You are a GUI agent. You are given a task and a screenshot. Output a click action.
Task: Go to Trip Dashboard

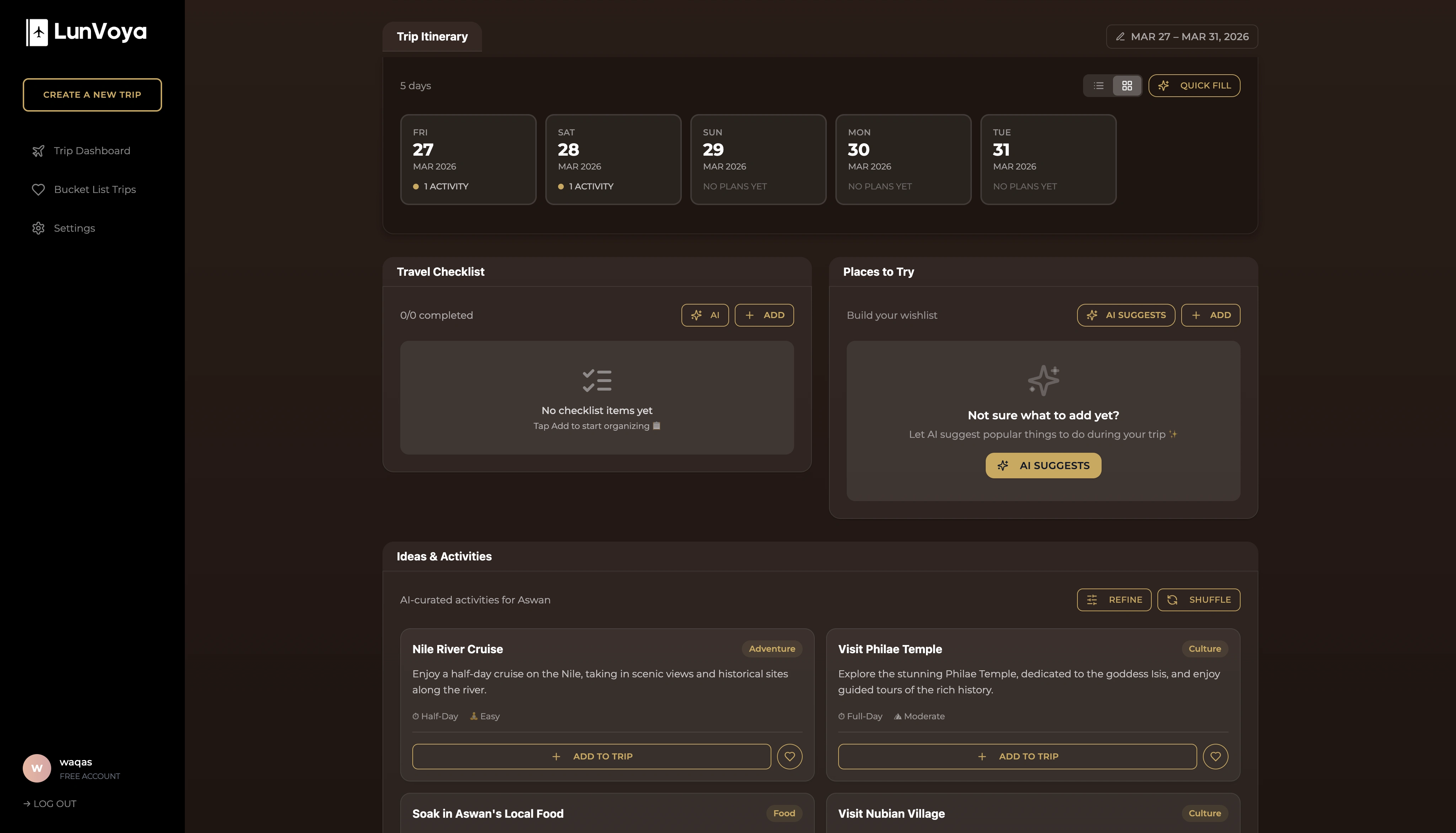coord(92,151)
